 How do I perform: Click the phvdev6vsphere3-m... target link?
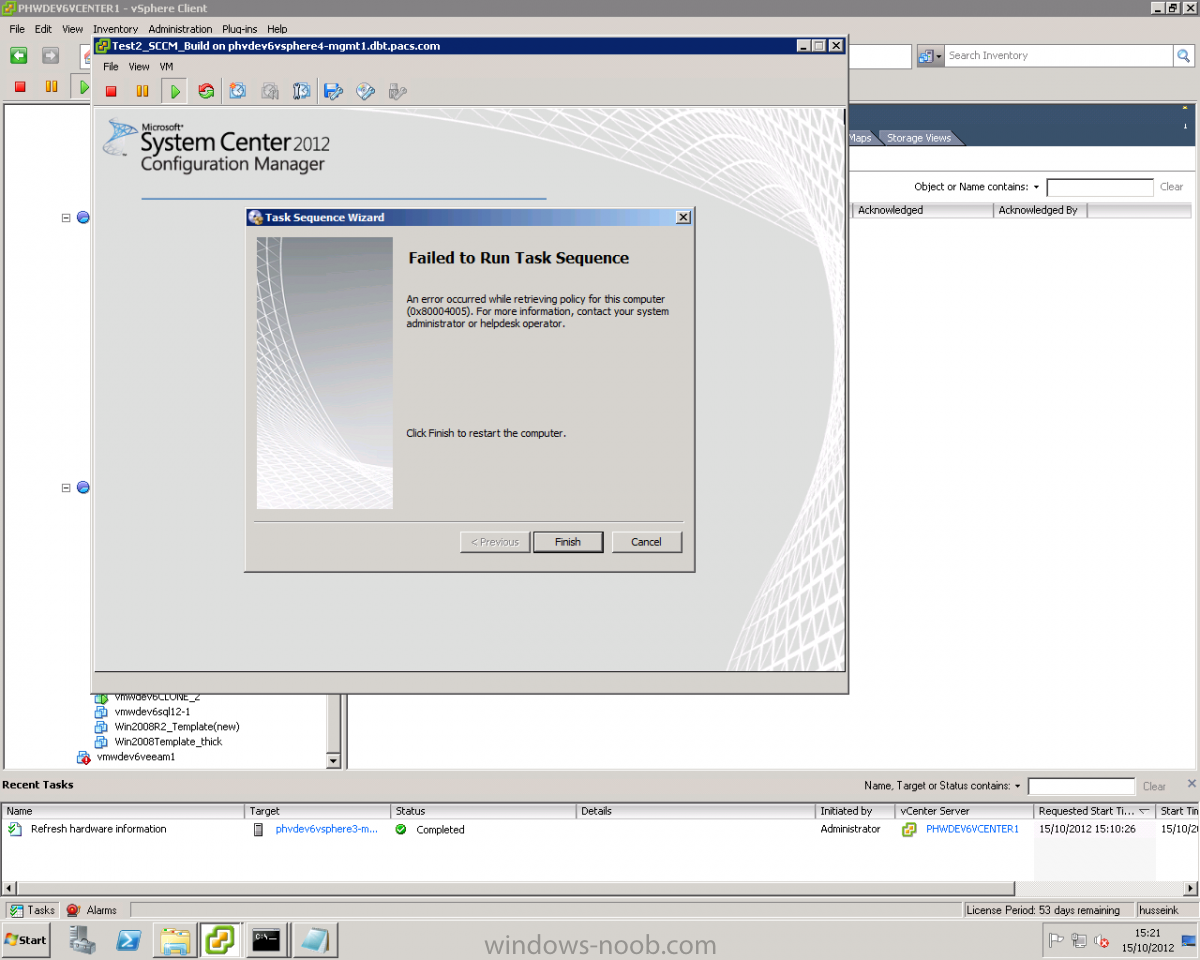coord(326,829)
